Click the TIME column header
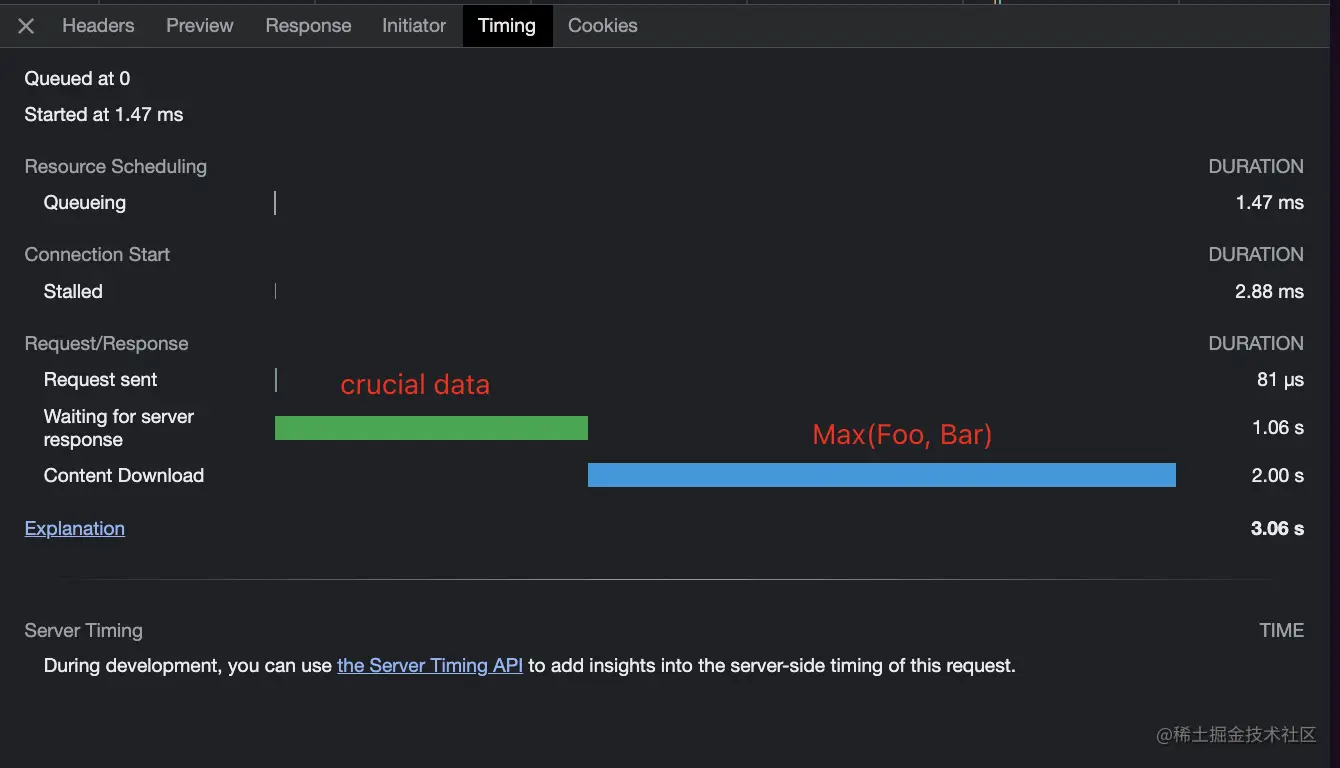This screenshot has width=1340, height=768. (1282, 631)
